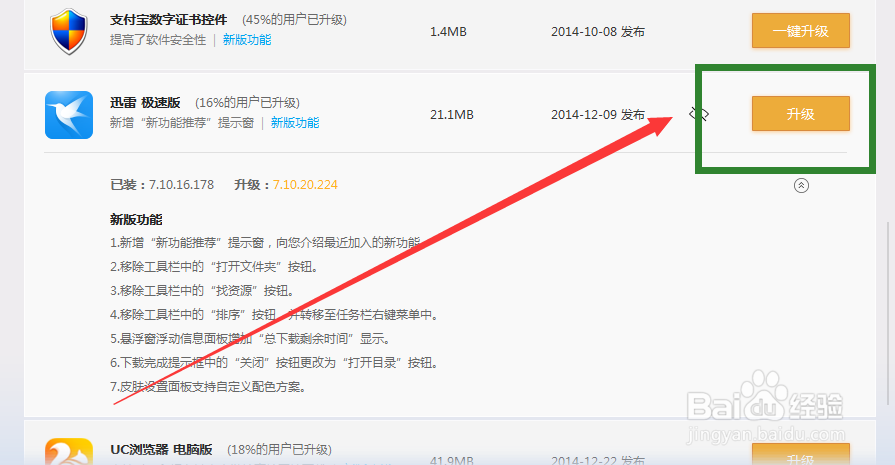Viewport: 895px width, 465px height.
Task: Click changelog line 2 about 打开文件夹 button
Action: click(215, 266)
